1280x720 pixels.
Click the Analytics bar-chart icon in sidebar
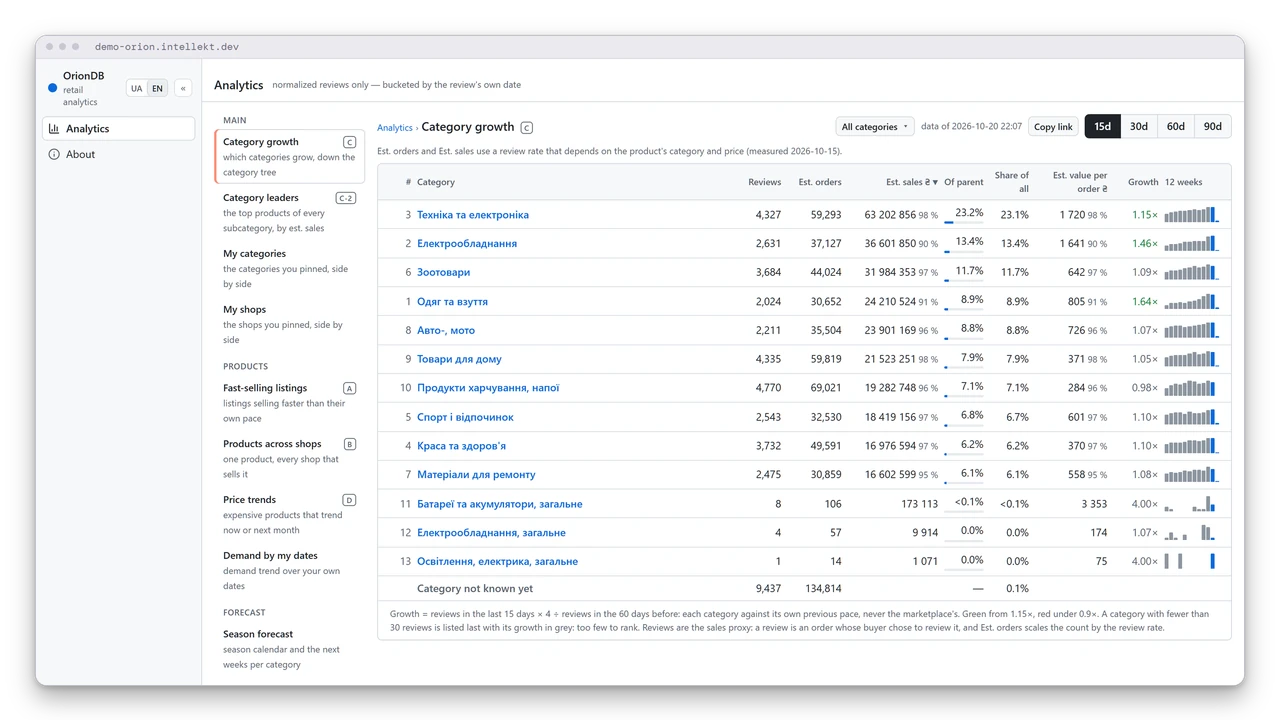click(54, 129)
